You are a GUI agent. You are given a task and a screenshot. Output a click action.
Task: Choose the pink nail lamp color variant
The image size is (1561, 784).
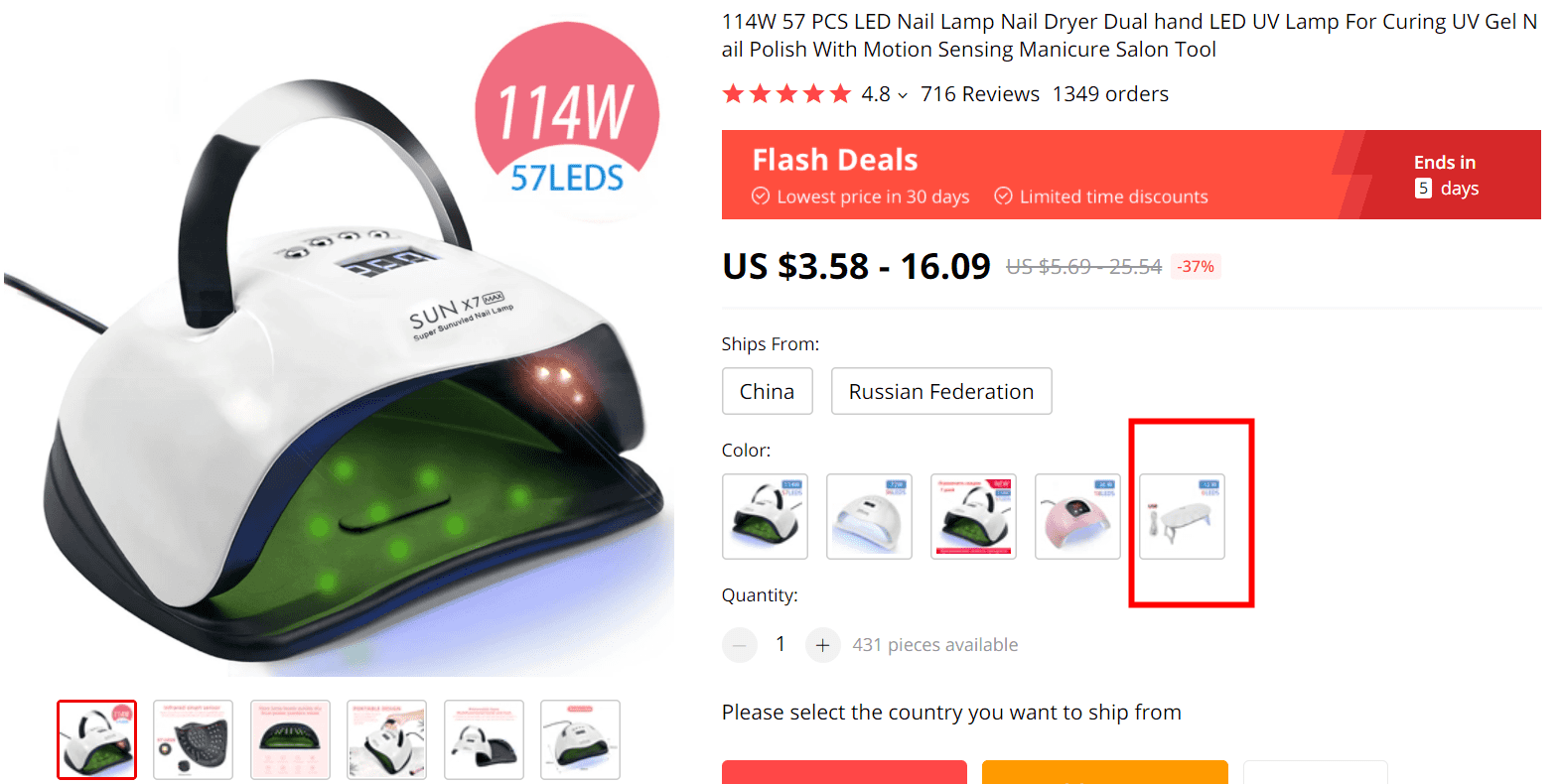coord(1077,516)
